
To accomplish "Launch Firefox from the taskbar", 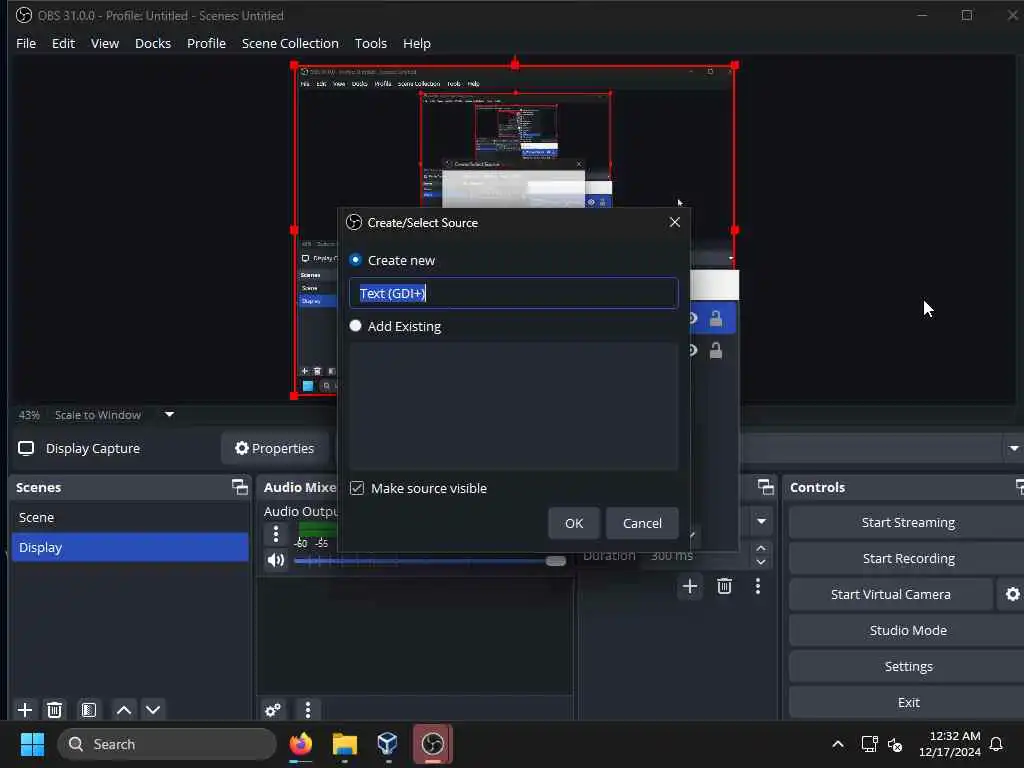I will point(301,744).
